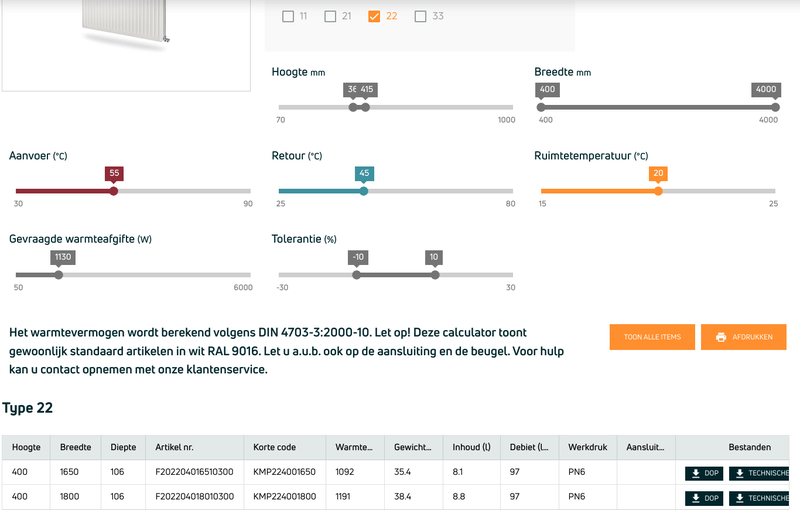Click the Inhoud (l) column header

click(472, 447)
